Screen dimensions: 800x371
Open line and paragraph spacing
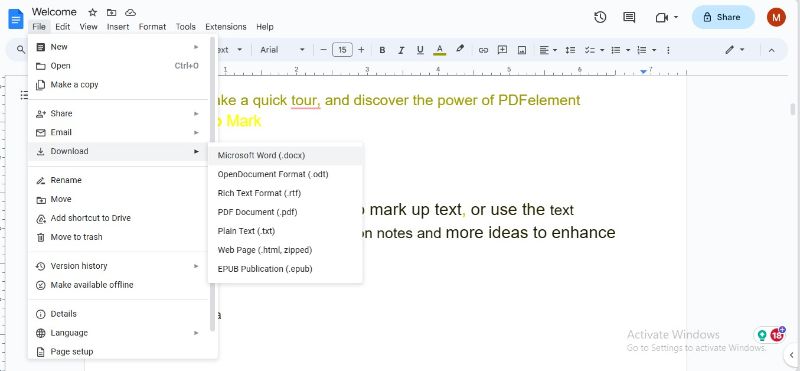click(570, 50)
